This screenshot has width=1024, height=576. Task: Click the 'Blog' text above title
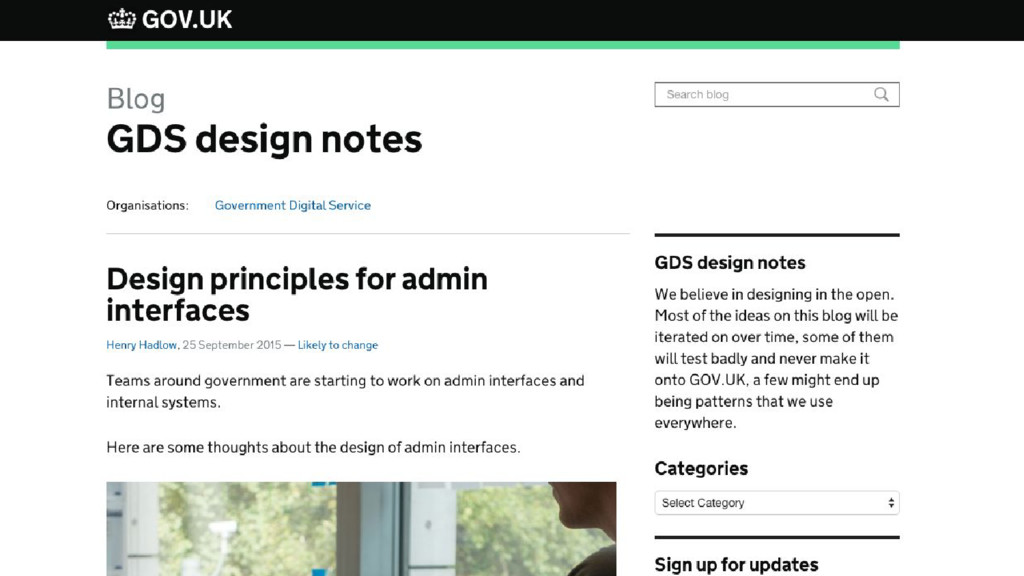tap(136, 99)
